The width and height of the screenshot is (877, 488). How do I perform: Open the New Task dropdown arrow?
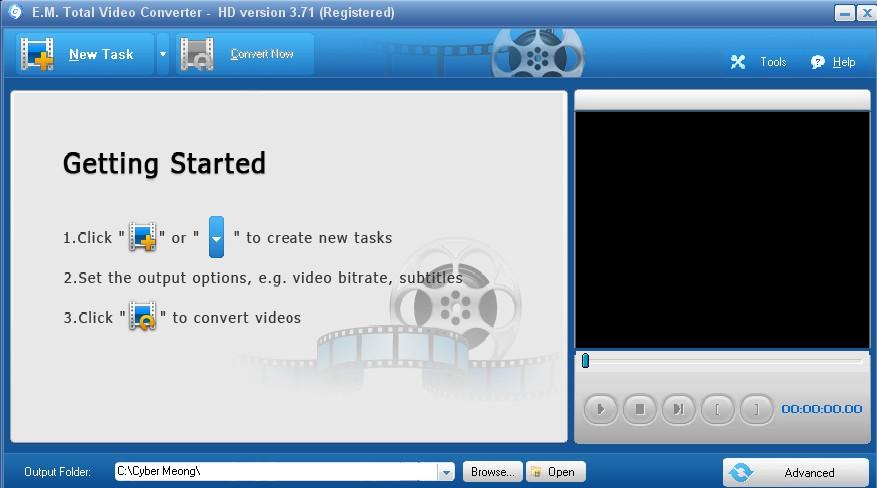(163, 54)
